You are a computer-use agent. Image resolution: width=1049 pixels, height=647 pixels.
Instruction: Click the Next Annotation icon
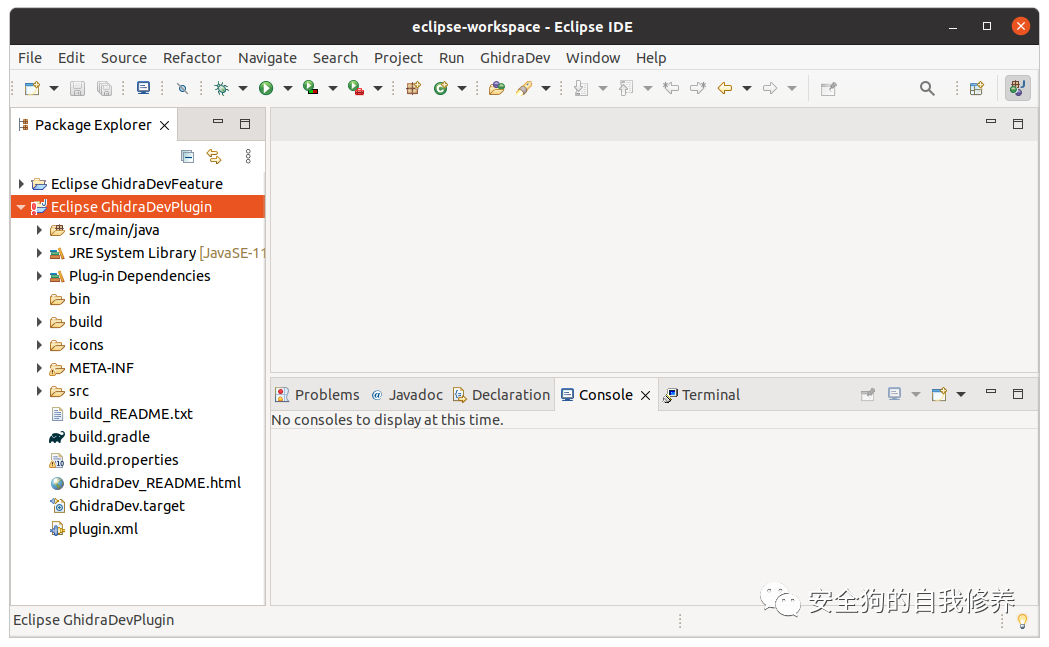click(x=581, y=88)
